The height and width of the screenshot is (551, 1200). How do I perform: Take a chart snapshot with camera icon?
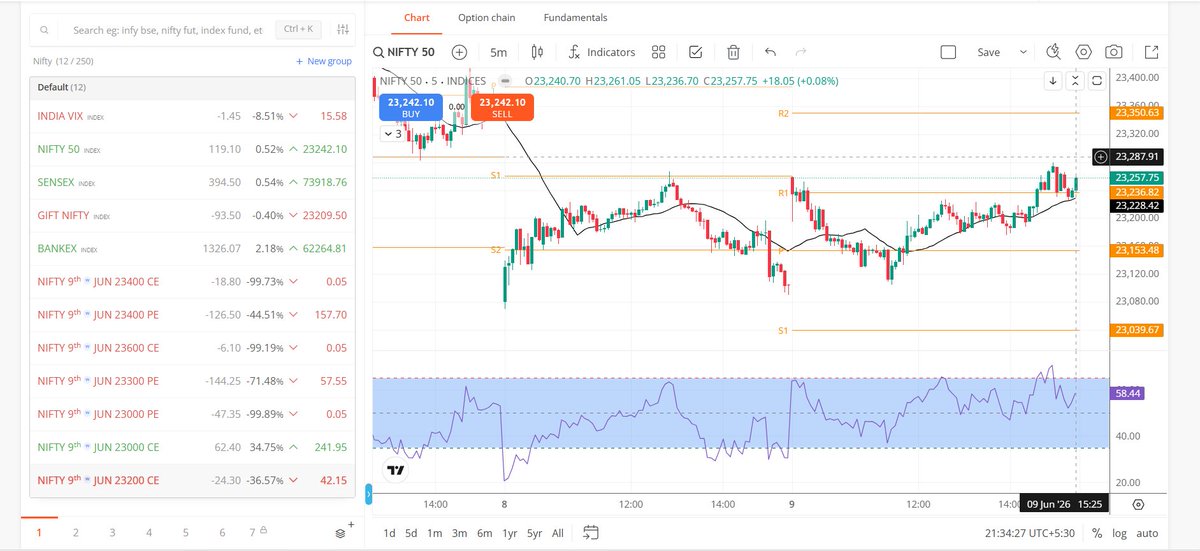[1113, 52]
